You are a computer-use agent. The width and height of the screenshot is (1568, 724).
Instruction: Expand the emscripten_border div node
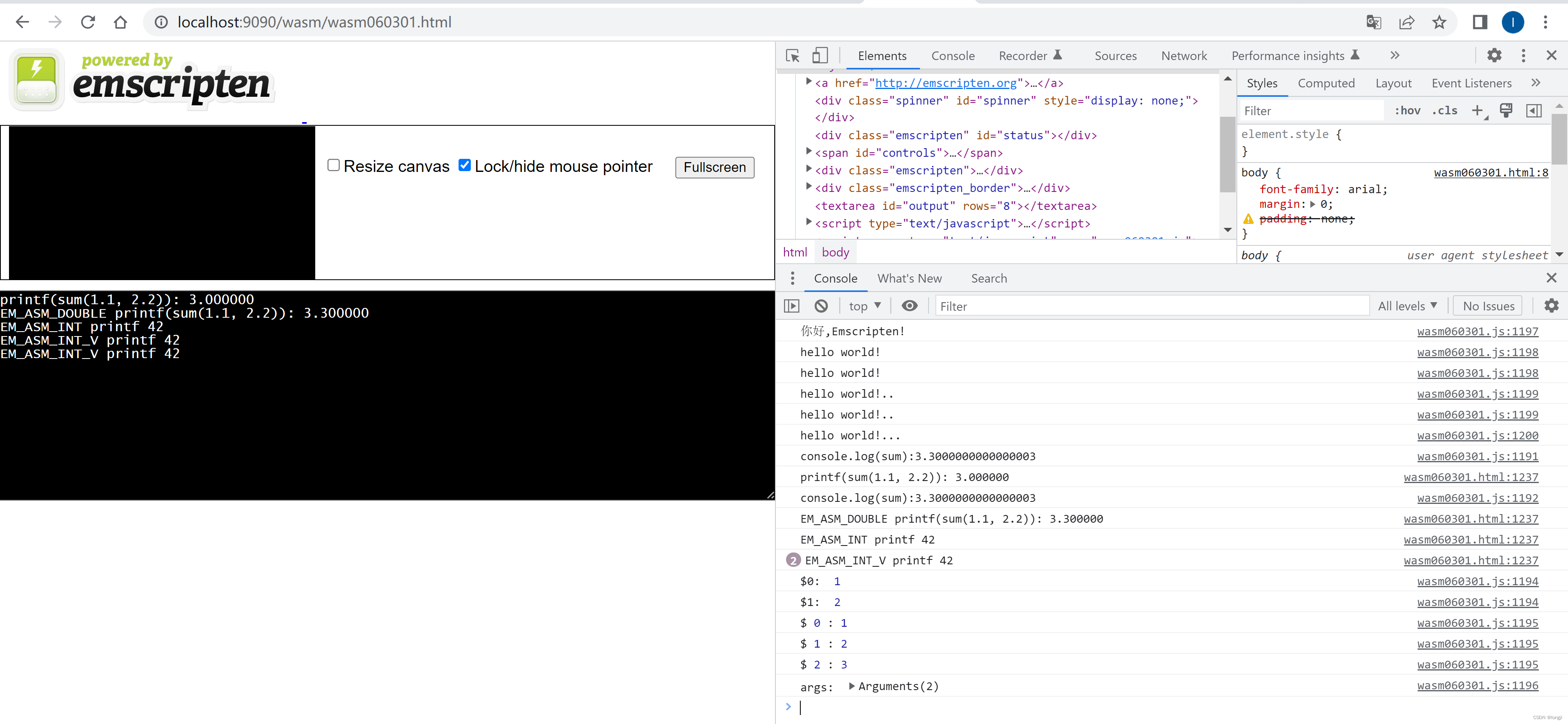click(808, 187)
